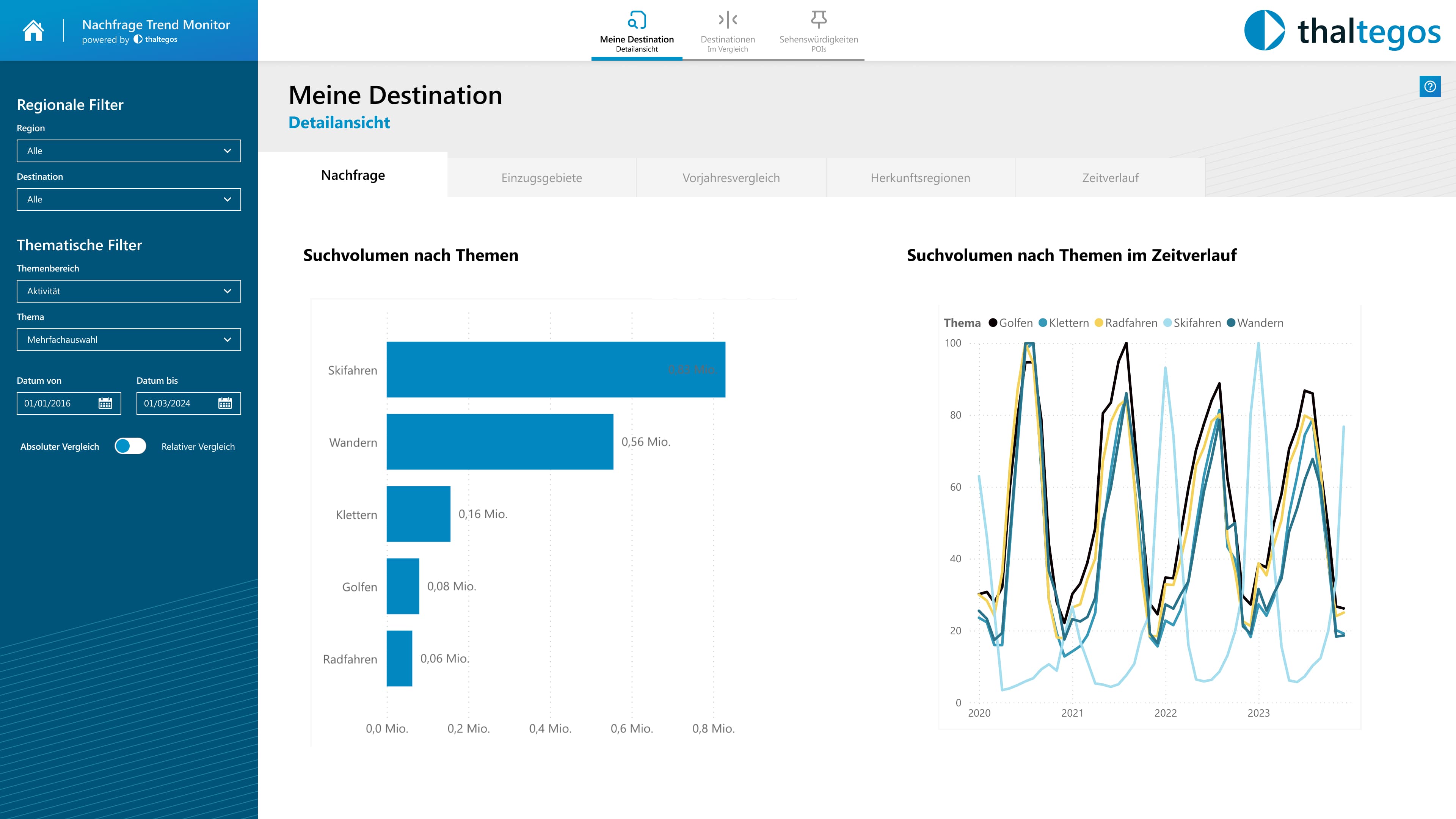Image resolution: width=1456 pixels, height=819 pixels.
Task: Click the Datum bis field 01/03/2024
Action: (x=189, y=403)
